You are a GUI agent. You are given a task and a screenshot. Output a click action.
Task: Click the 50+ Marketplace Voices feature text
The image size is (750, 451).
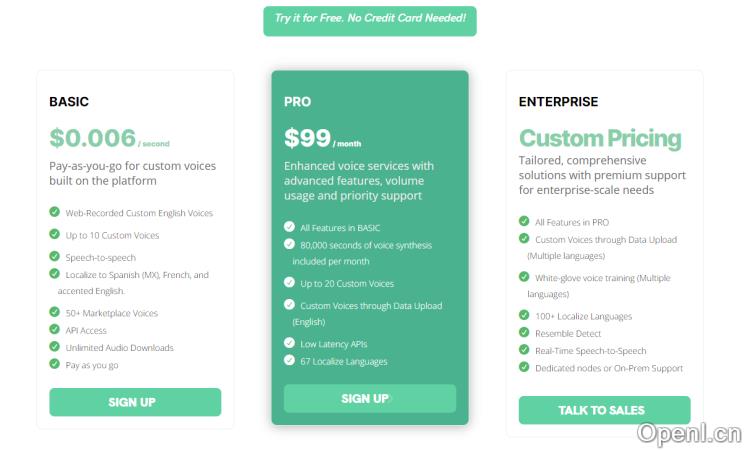coord(112,313)
